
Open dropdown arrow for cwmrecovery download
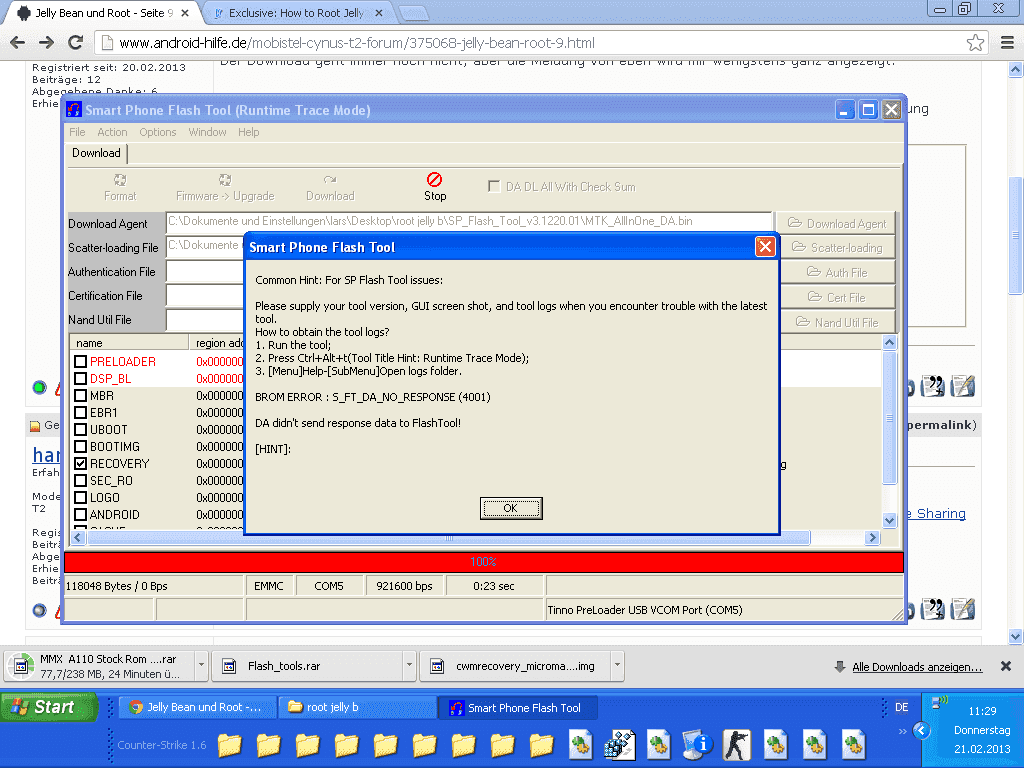(x=617, y=665)
